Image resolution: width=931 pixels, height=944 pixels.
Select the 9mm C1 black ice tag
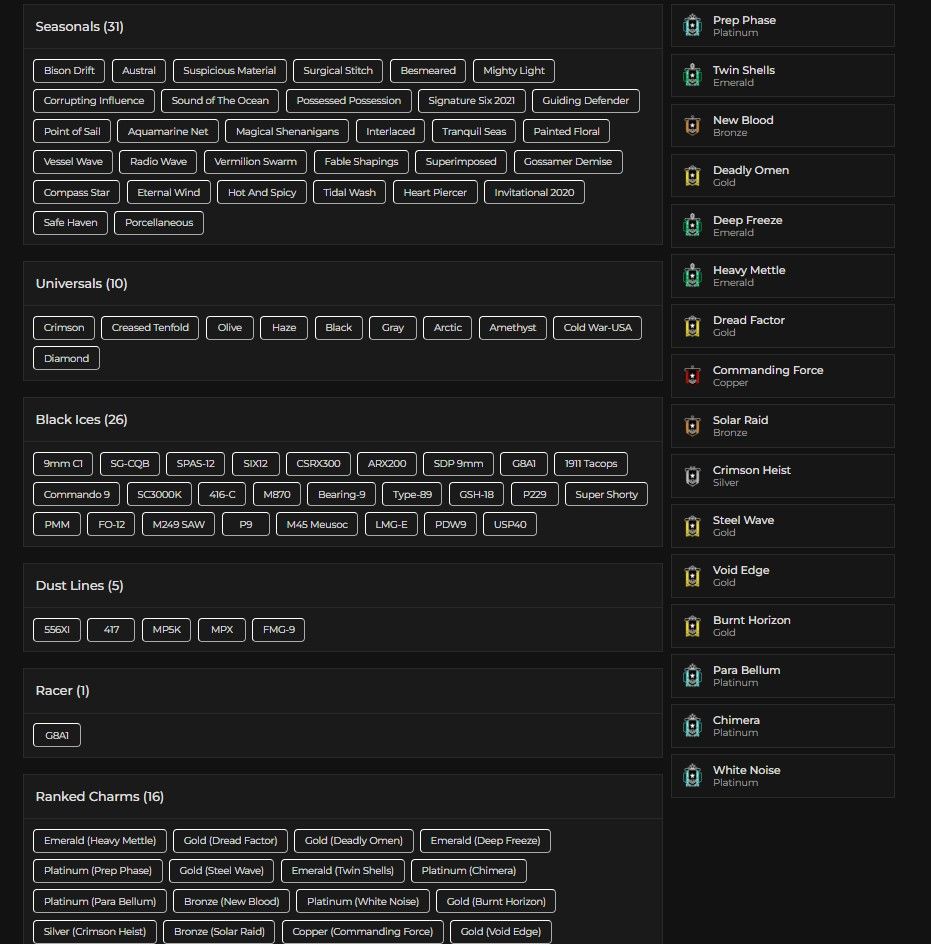coord(63,464)
